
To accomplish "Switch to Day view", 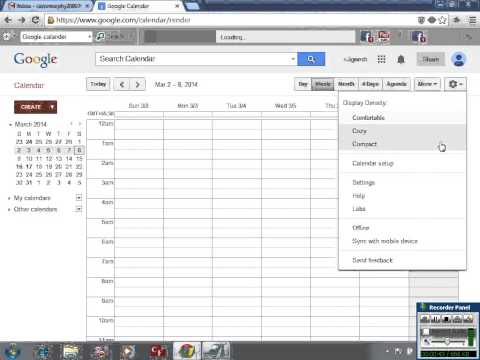I will pyautogui.click(x=303, y=84).
